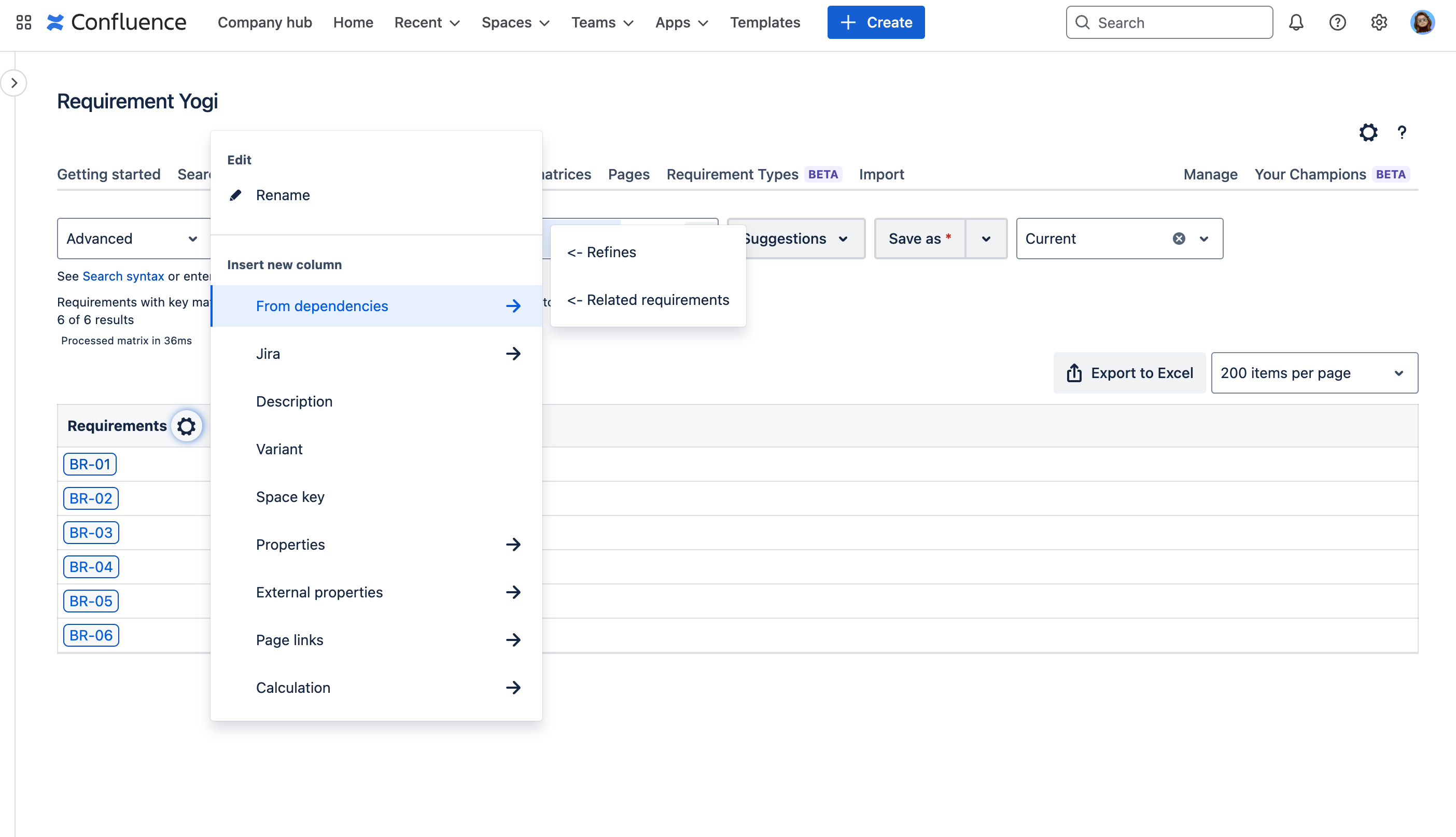
Task: Open the help question mark icon in top bar
Action: point(1337,22)
